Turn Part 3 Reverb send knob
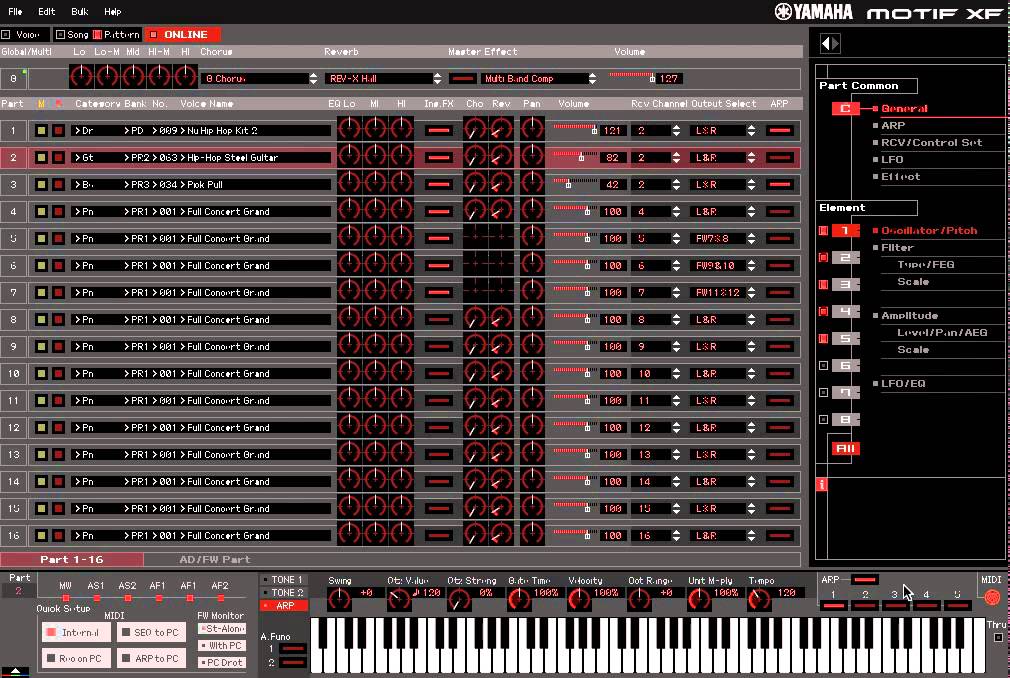 pos(500,184)
